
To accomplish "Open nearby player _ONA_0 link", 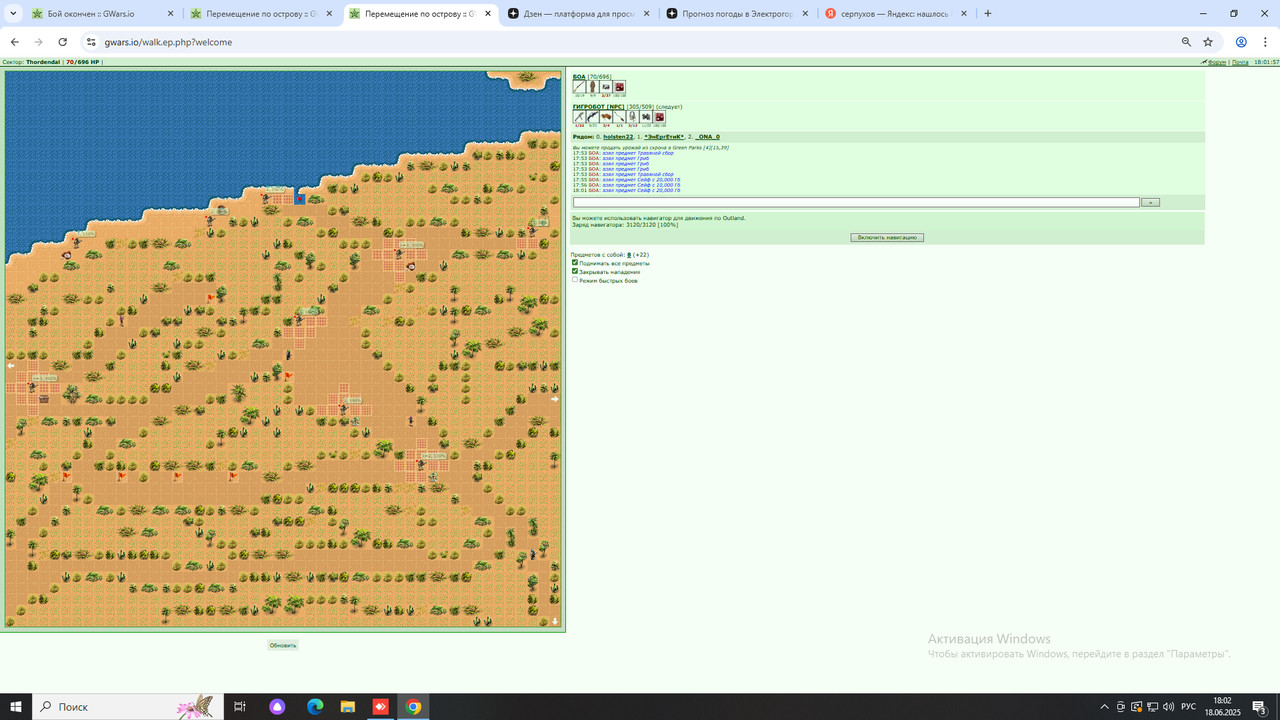I will 707,137.
